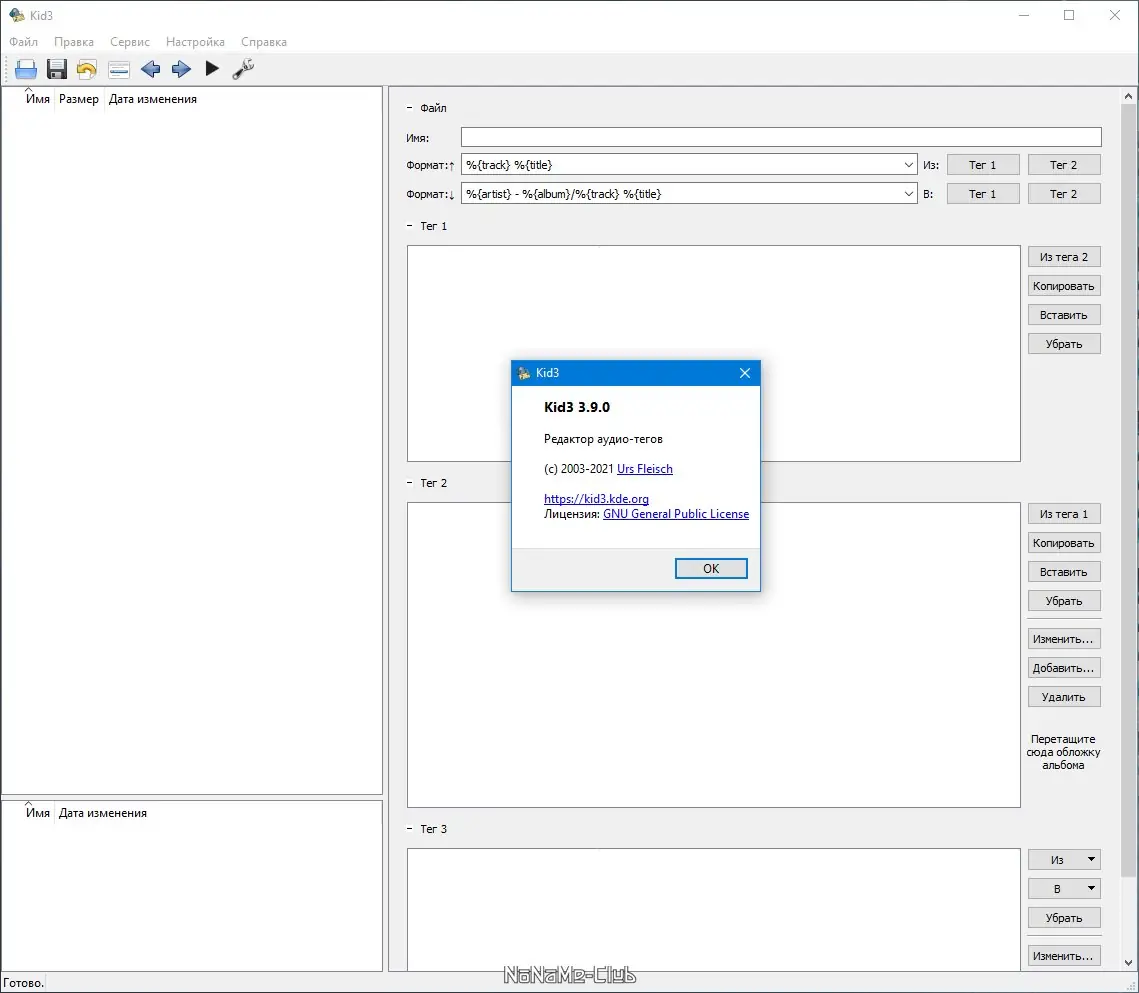Open the https://kid3.kde.org link
This screenshot has width=1139, height=993.
click(596, 499)
